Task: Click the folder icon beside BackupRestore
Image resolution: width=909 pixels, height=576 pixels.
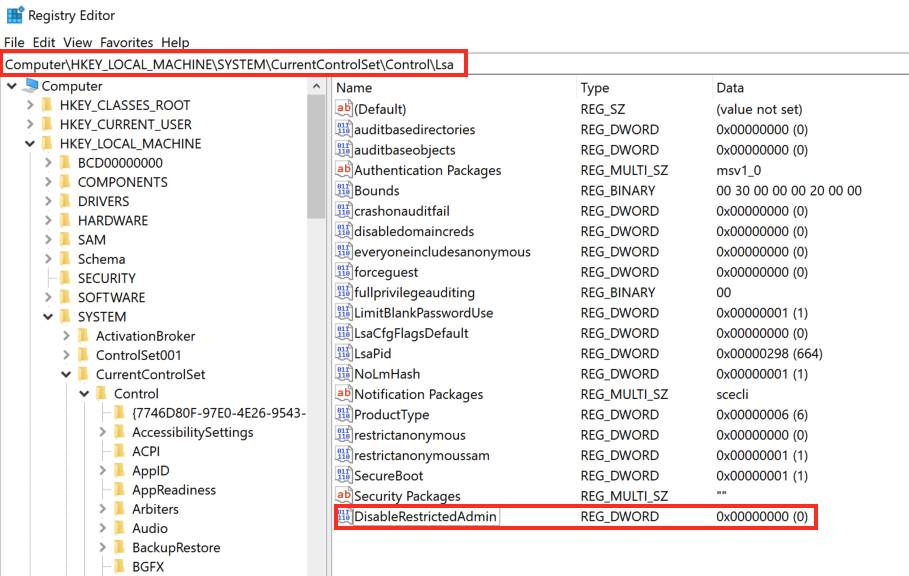Action: tap(119, 548)
